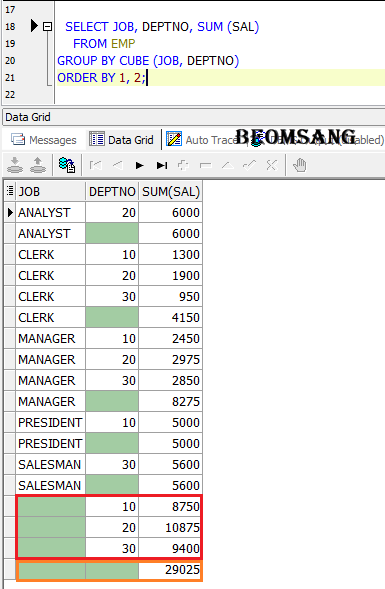Screen dimensions: 385x589
Task: Go to first record in grid
Action: 95,165
